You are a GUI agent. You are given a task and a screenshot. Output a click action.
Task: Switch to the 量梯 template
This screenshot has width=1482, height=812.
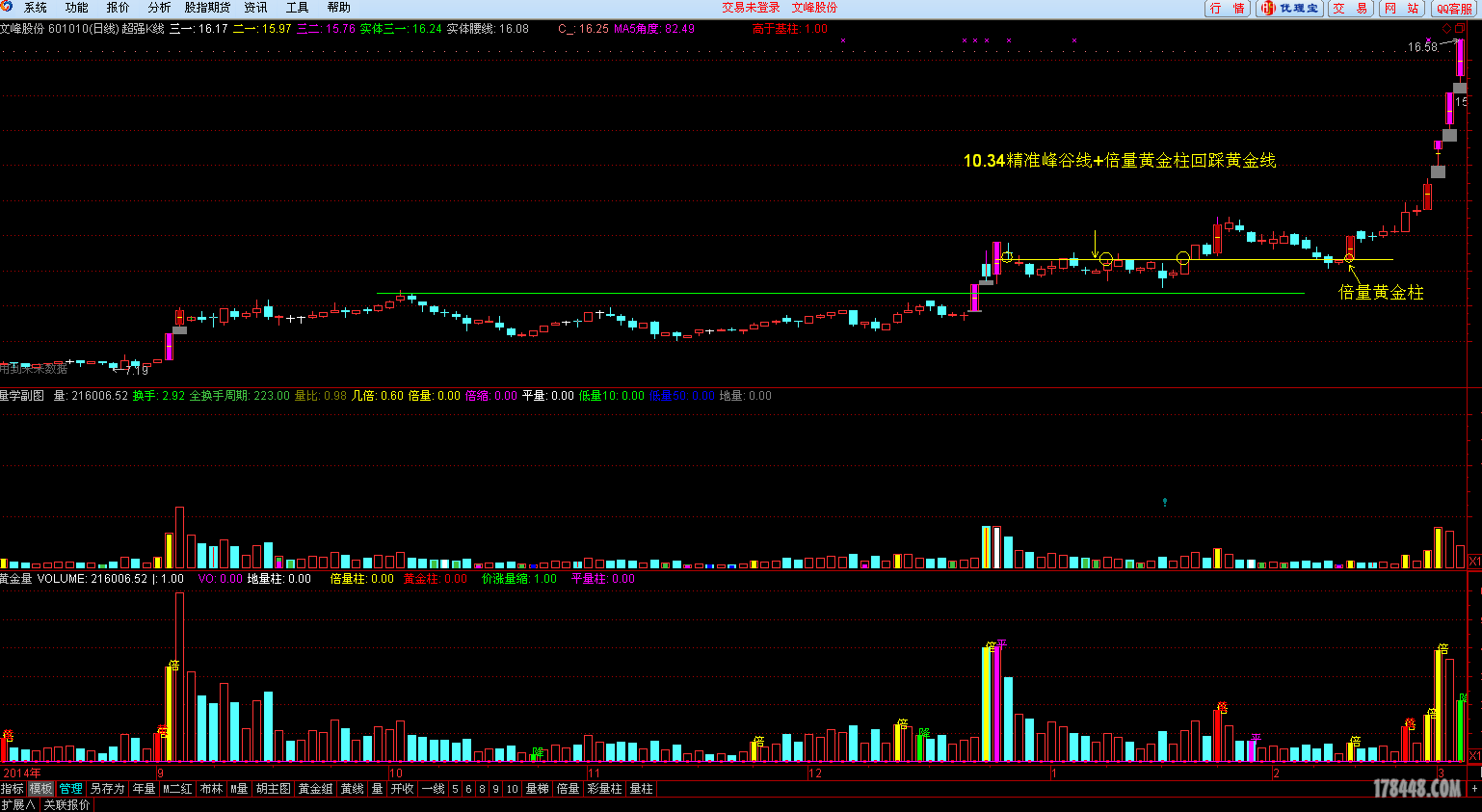point(538,789)
